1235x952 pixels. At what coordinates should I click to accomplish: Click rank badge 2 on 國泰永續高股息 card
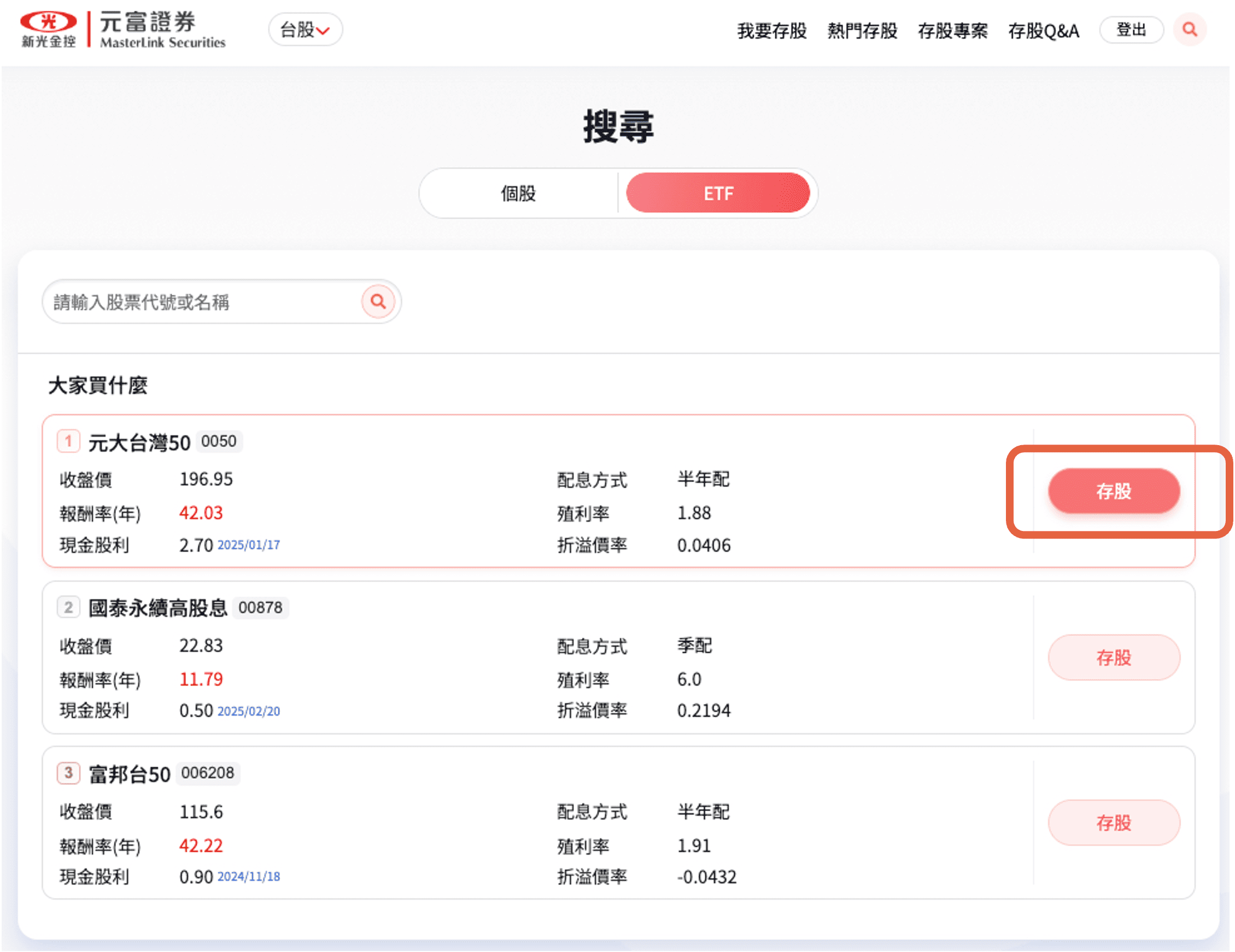coord(68,608)
